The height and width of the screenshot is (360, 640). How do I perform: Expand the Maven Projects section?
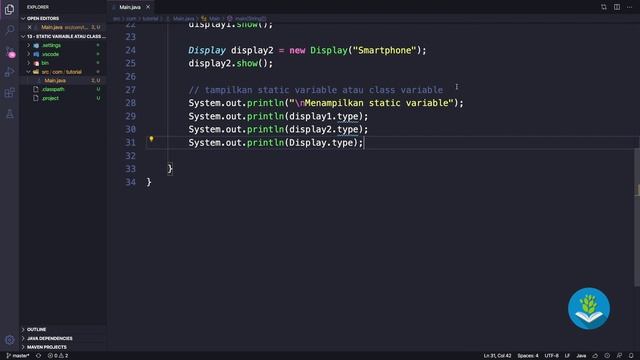pyautogui.click(x=63, y=347)
